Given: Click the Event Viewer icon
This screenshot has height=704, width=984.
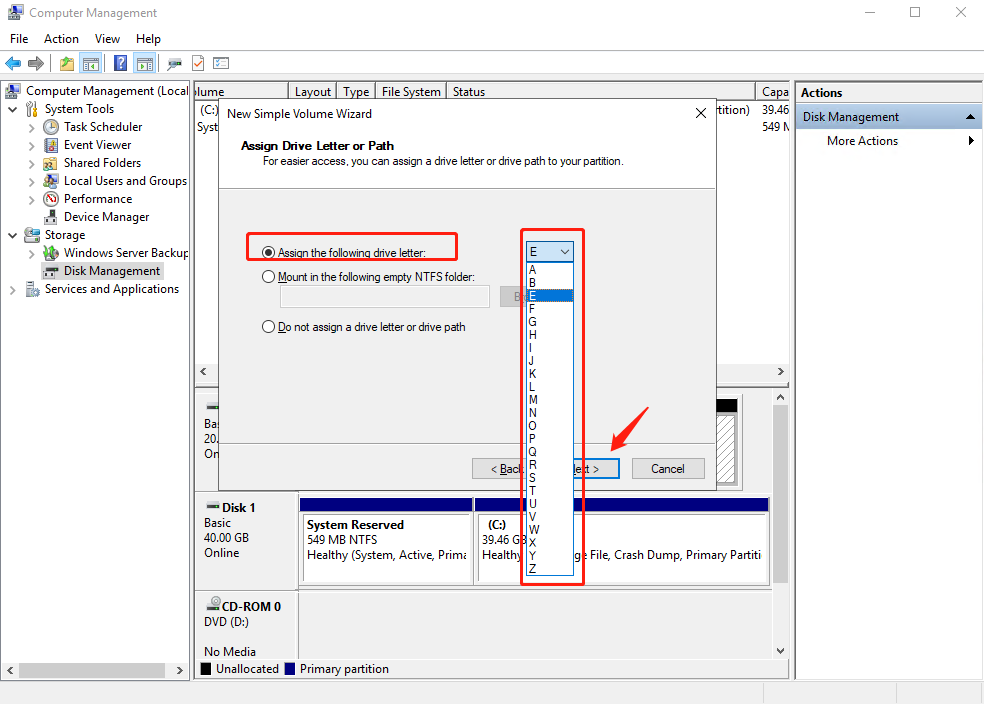Looking at the screenshot, I should (x=51, y=145).
